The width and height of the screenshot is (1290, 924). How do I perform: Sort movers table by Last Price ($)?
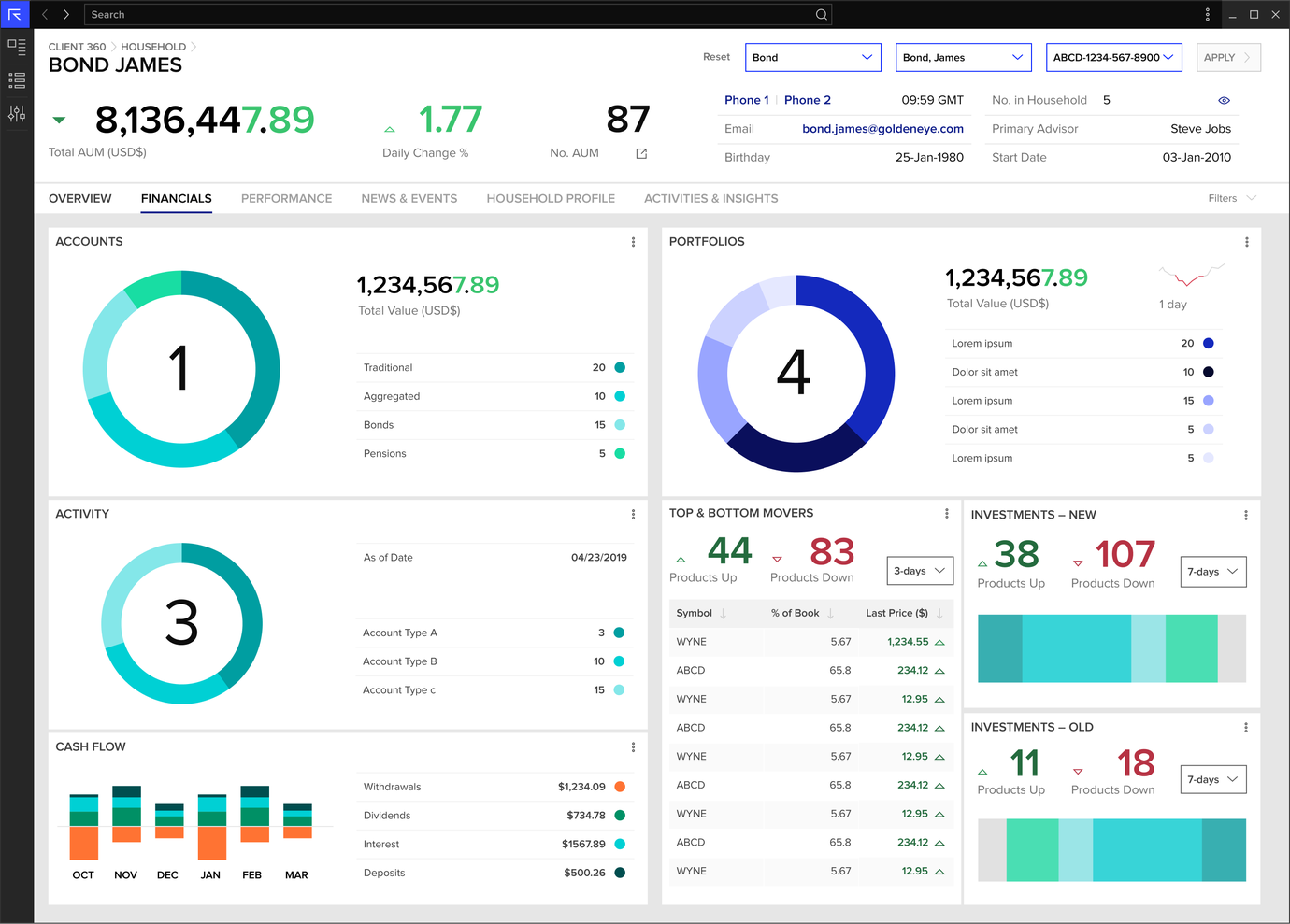tap(905, 613)
